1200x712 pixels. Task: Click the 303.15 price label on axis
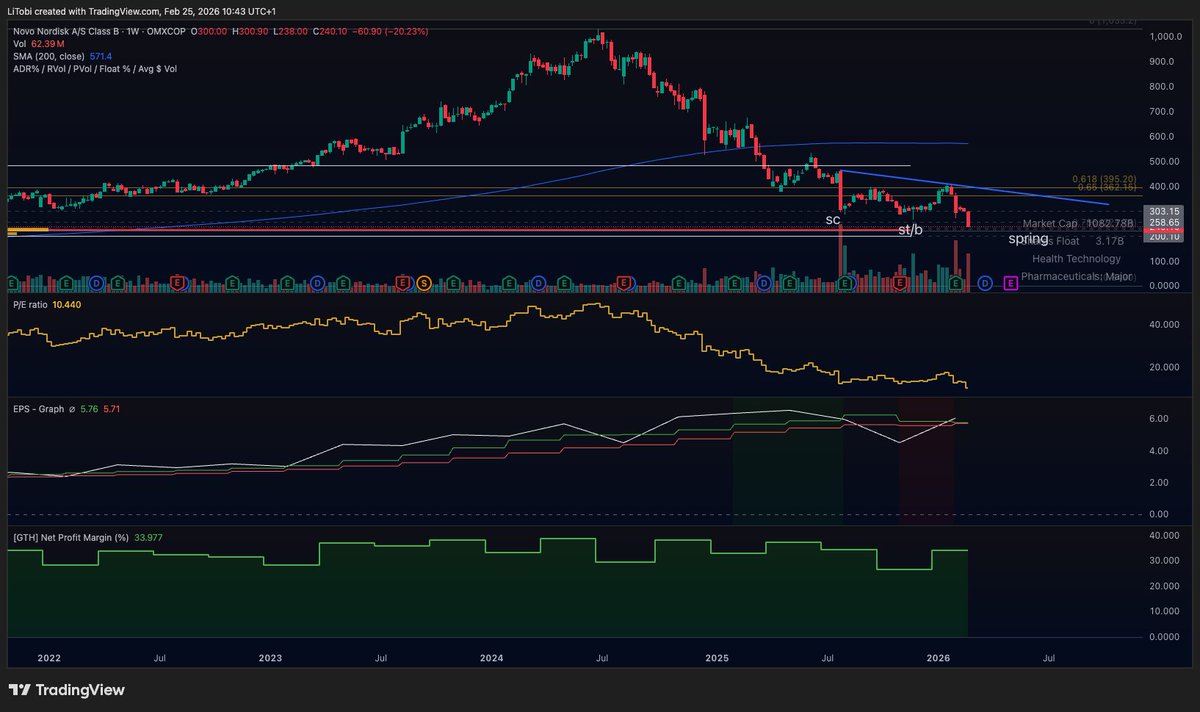[x=1166, y=211]
